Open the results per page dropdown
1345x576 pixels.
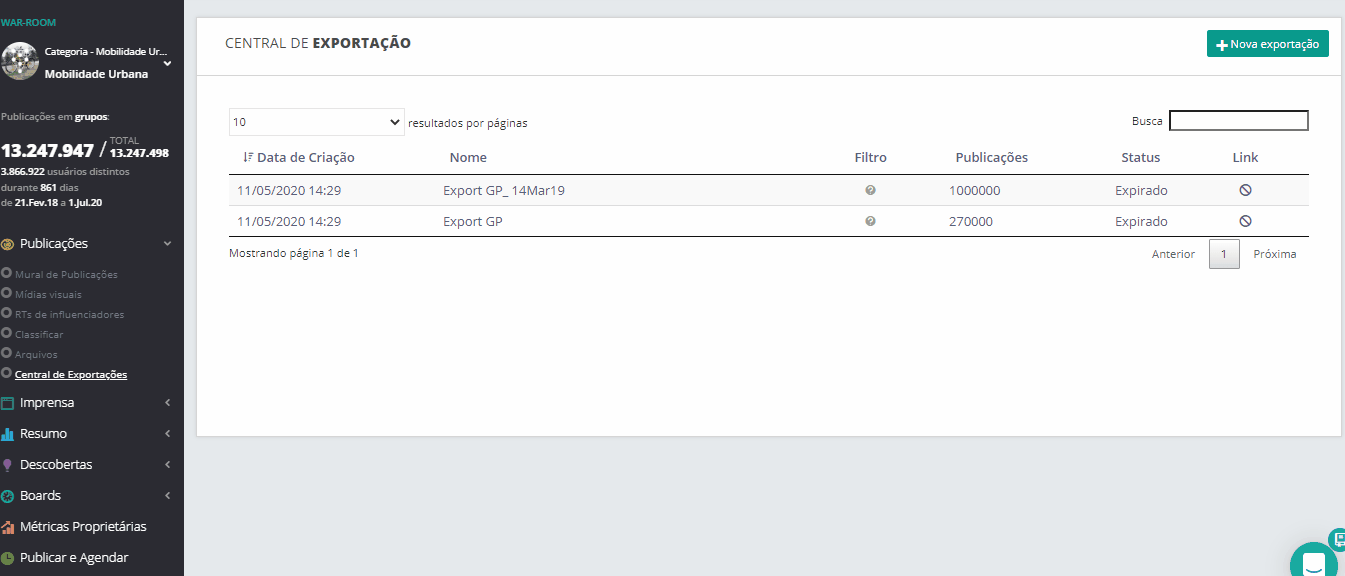pyautogui.click(x=316, y=122)
